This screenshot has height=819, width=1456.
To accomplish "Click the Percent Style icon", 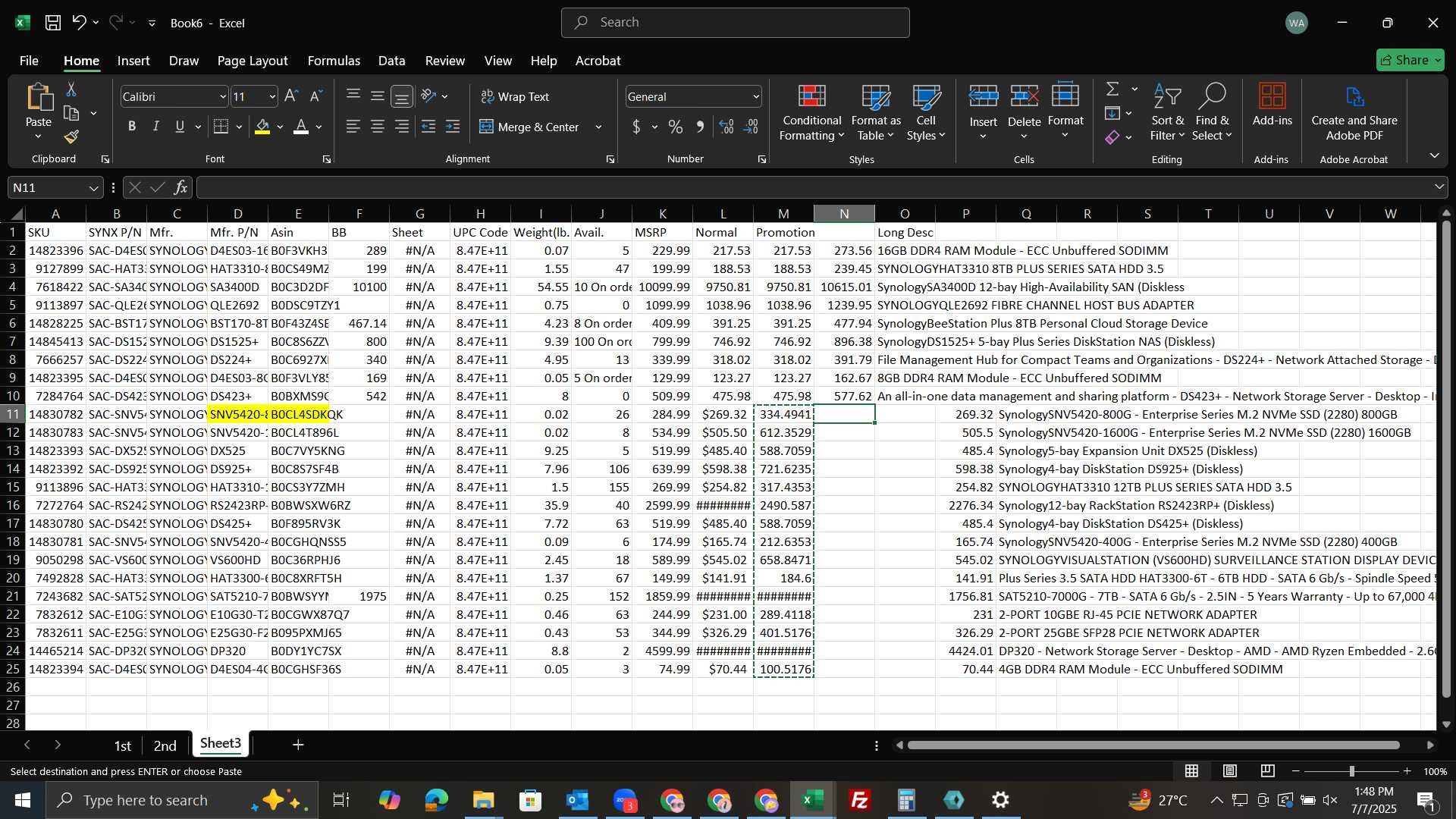I will [676, 127].
